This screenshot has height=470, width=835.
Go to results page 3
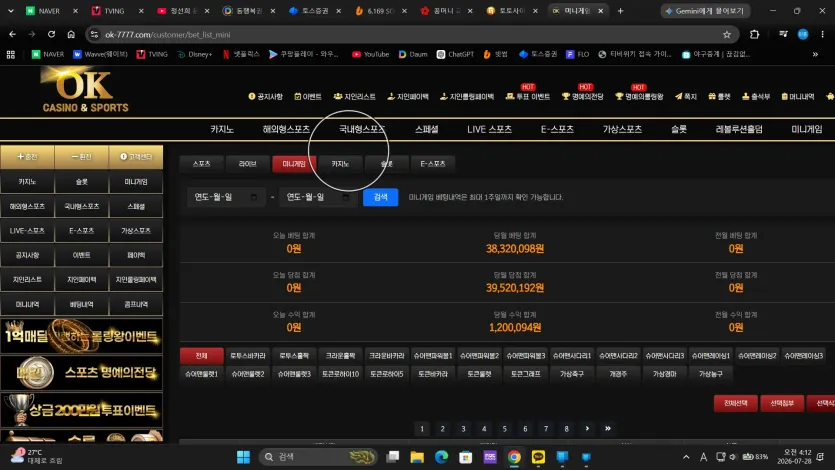(463, 428)
